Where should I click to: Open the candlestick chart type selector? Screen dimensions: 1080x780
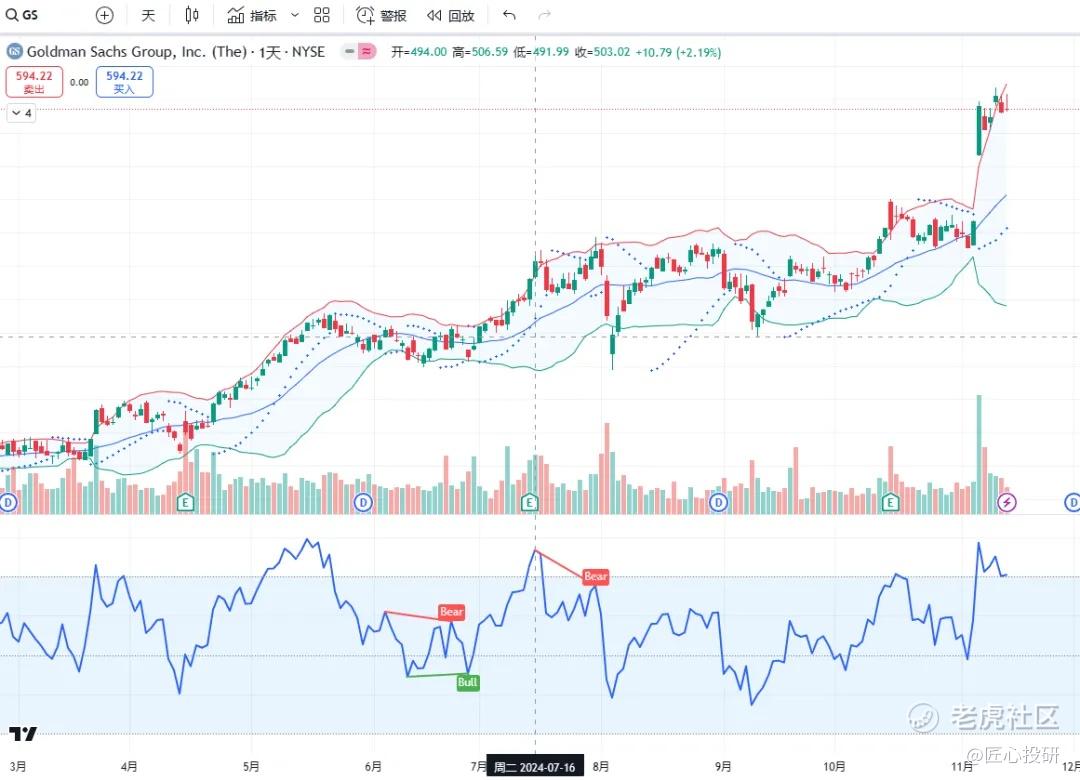[x=191, y=15]
